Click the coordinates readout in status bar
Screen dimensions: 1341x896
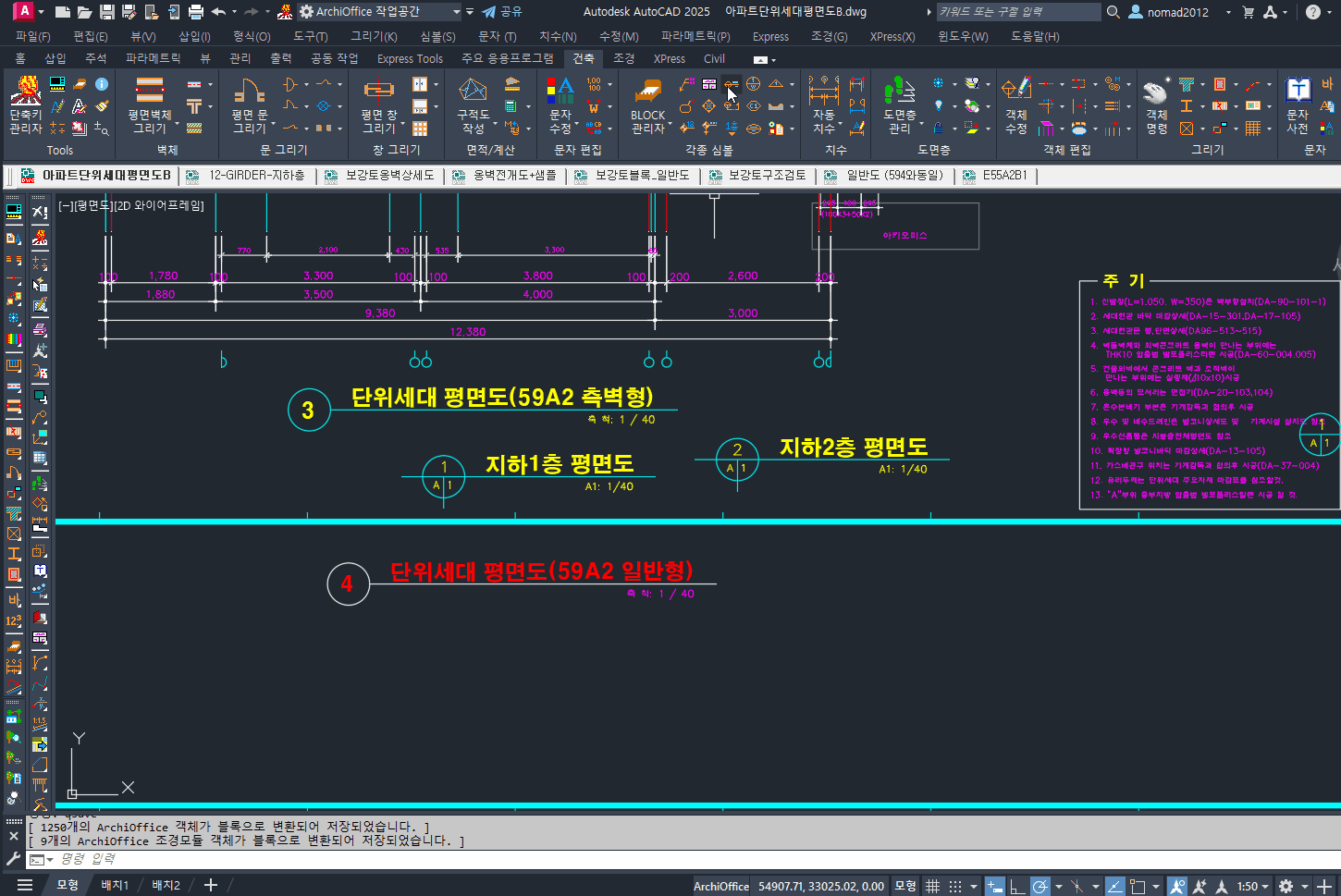pos(821,886)
